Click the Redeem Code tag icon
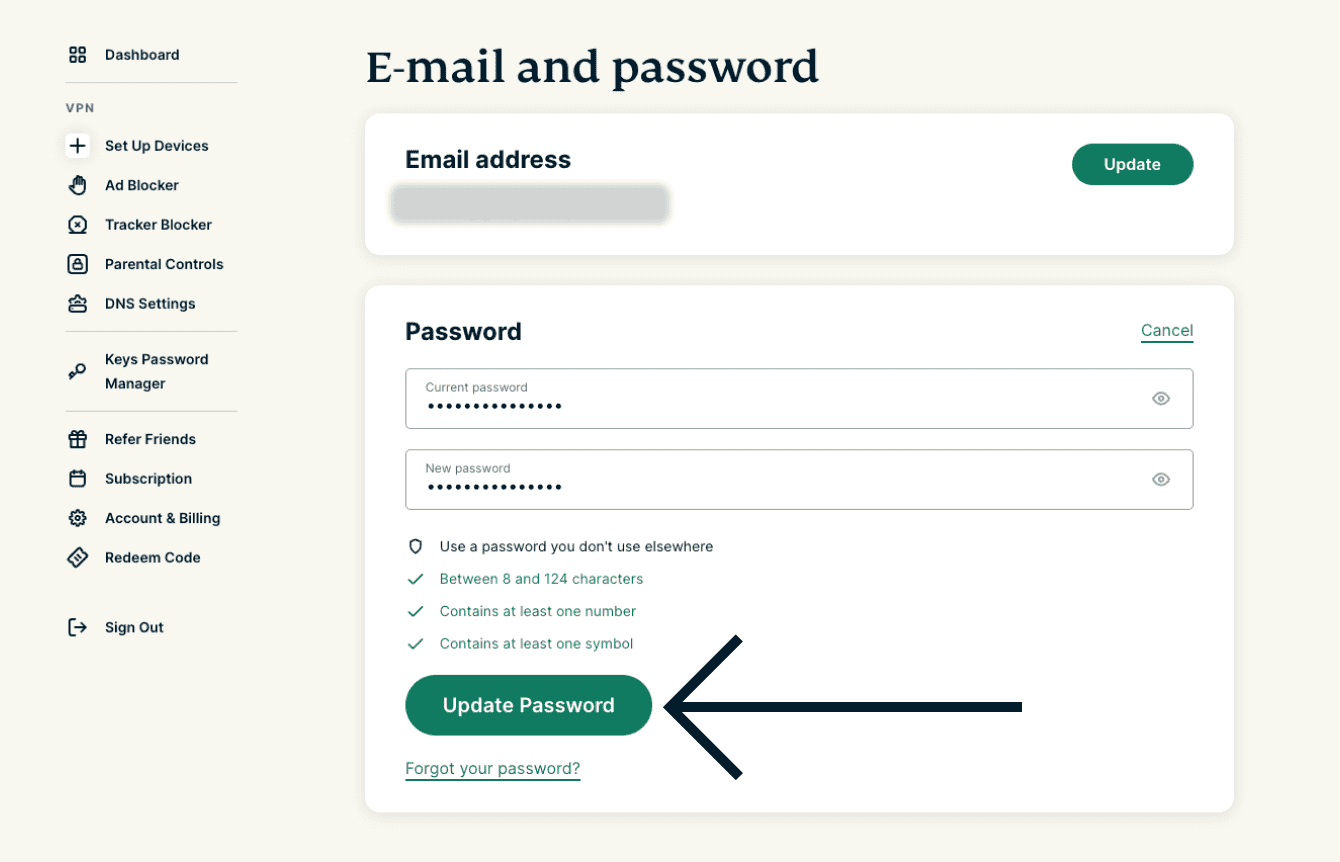 (77, 558)
